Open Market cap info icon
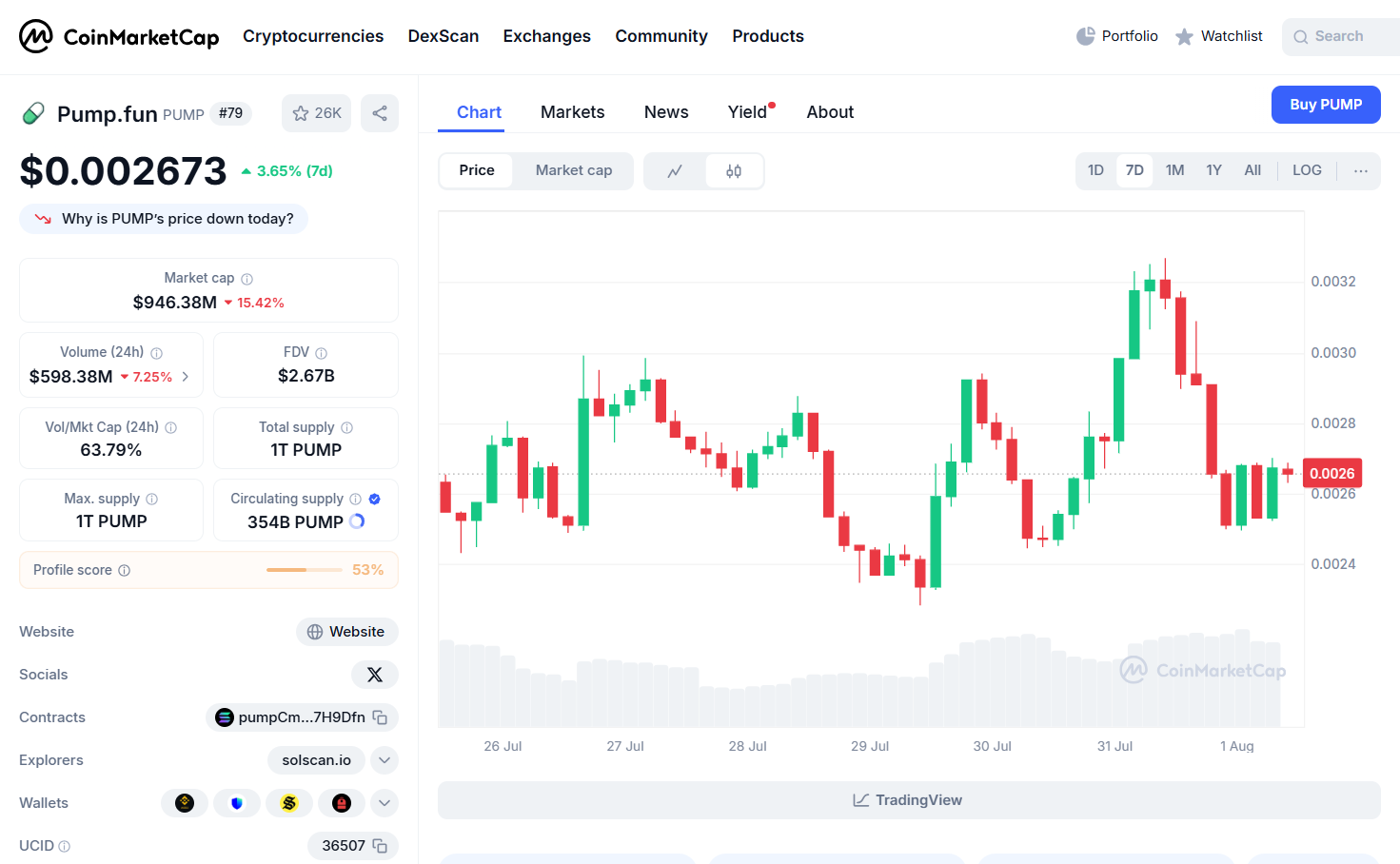Screen dimensions: 1400x864 pos(247,279)
